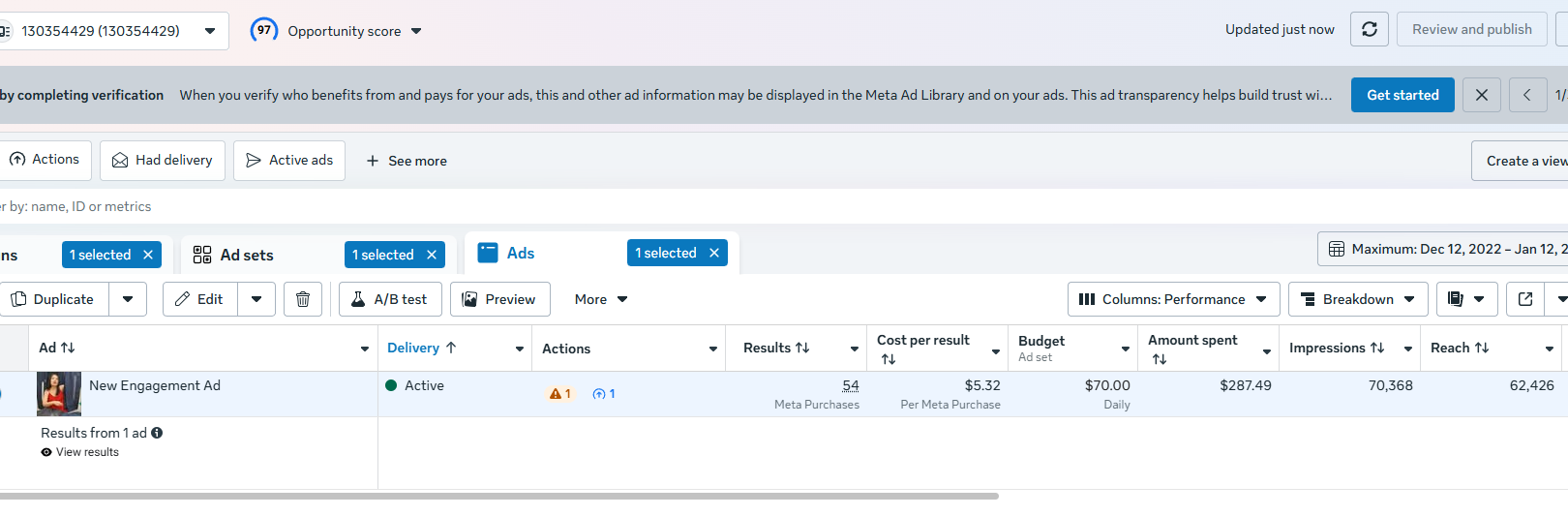Open the More menu

pos(601,299)
